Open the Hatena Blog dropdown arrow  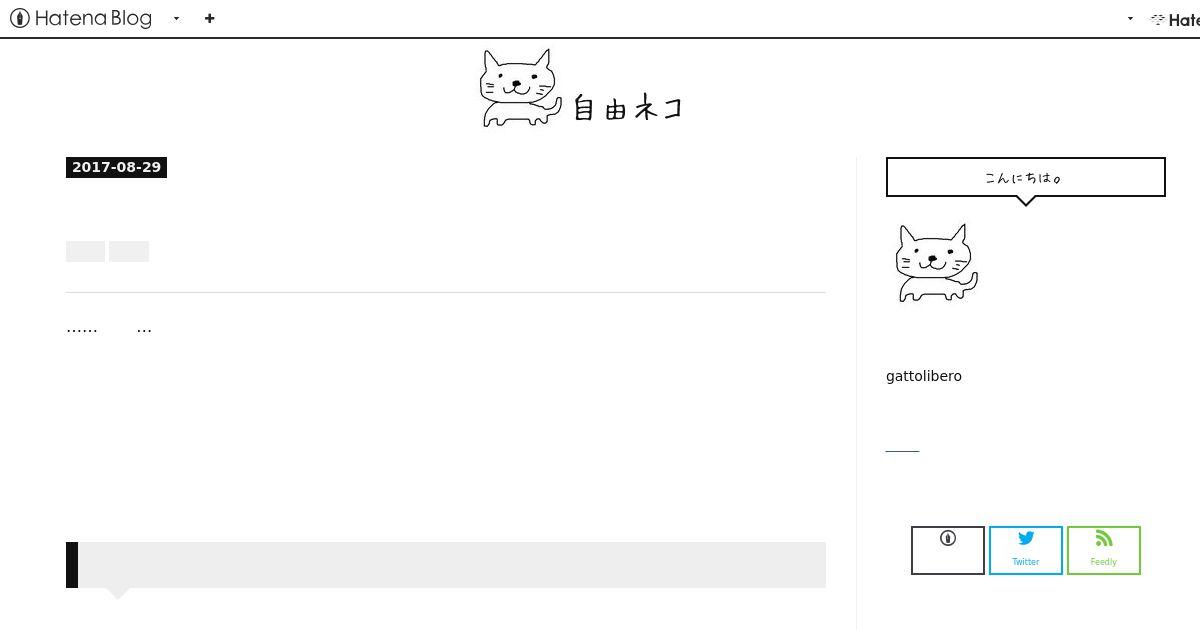(x=177, y=18)
